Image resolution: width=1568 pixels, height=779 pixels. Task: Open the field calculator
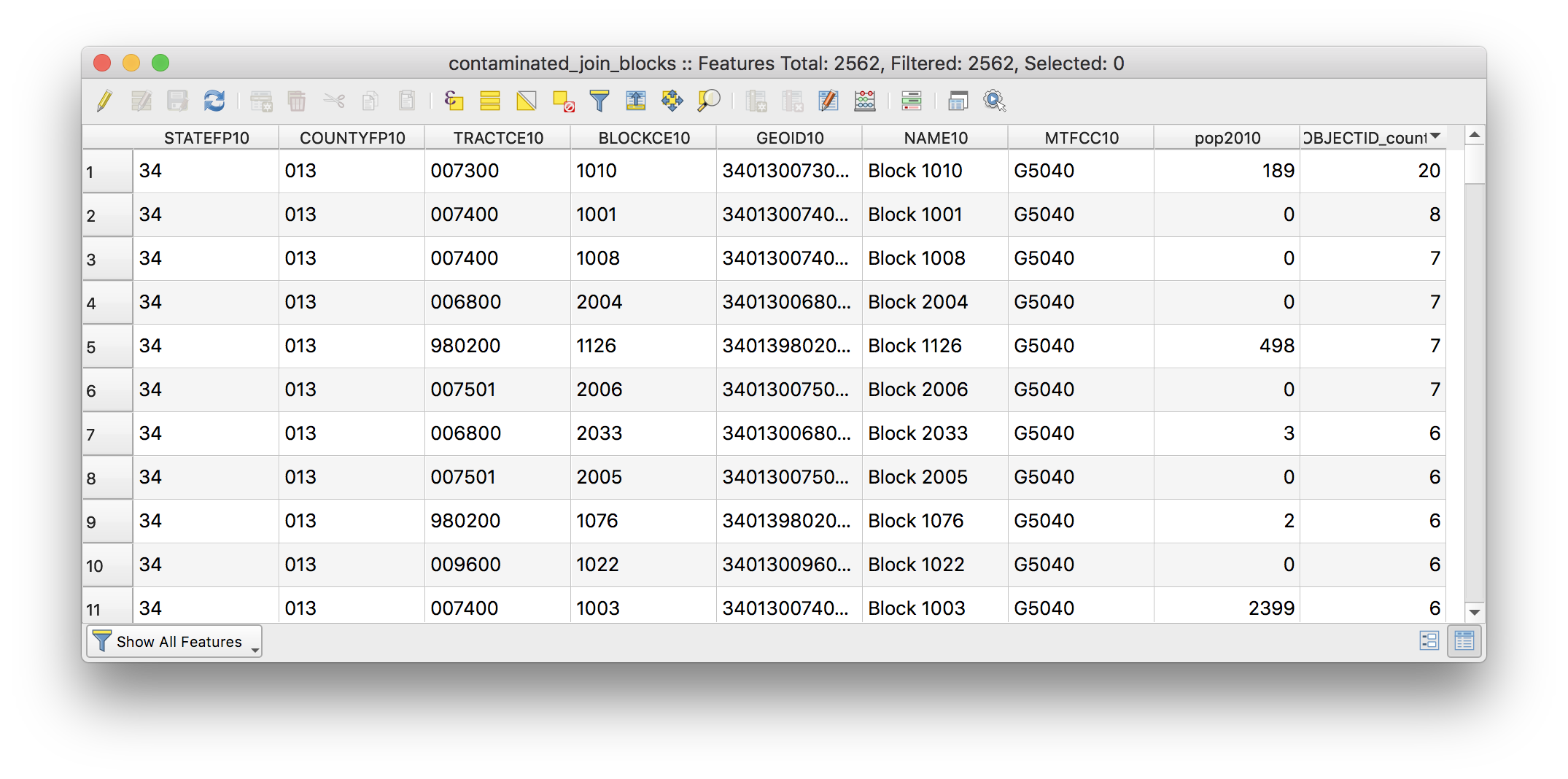[x=865, y=101]
